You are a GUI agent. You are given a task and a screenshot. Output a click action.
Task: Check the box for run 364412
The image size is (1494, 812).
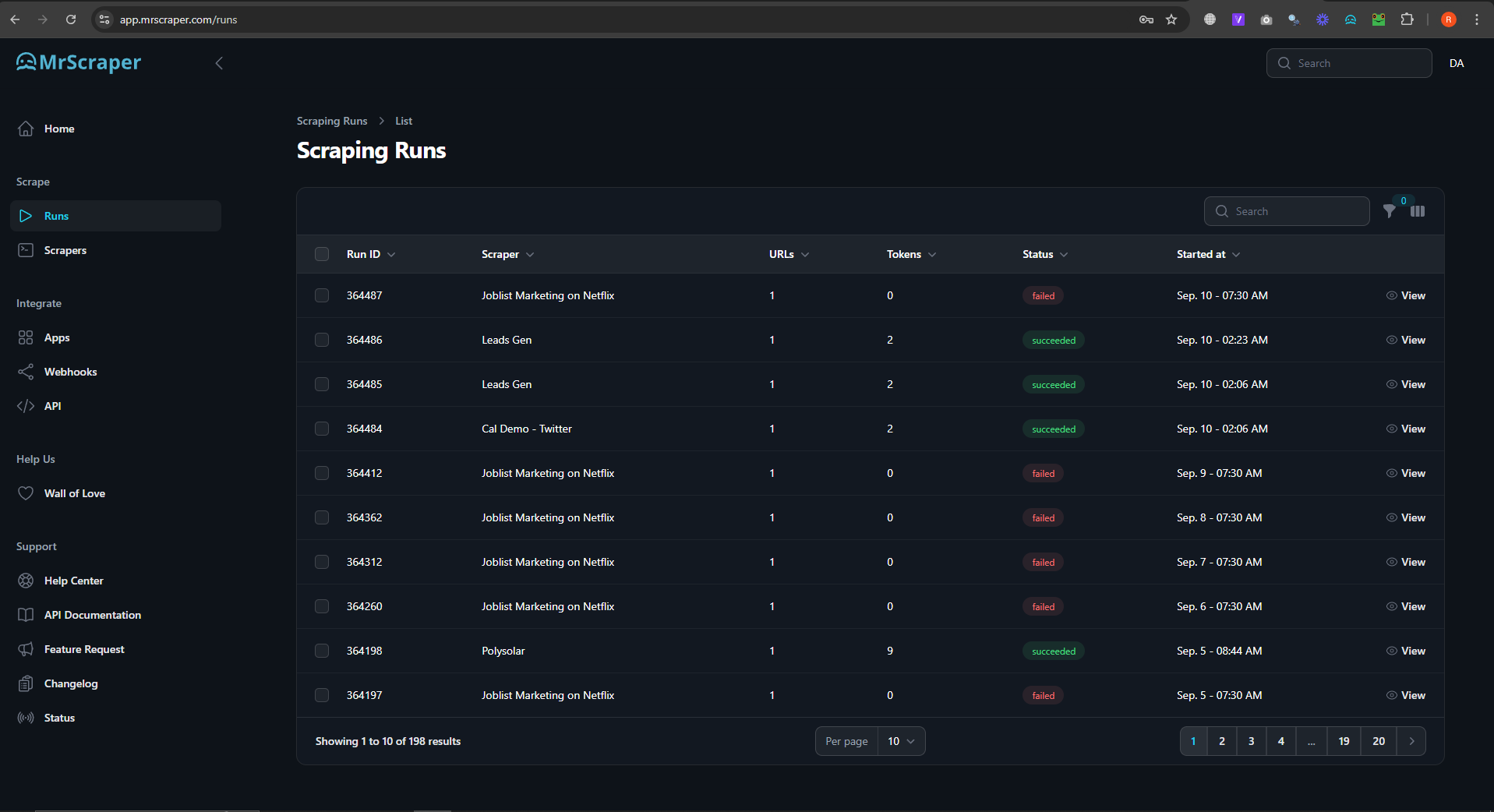tap(322, 473)
